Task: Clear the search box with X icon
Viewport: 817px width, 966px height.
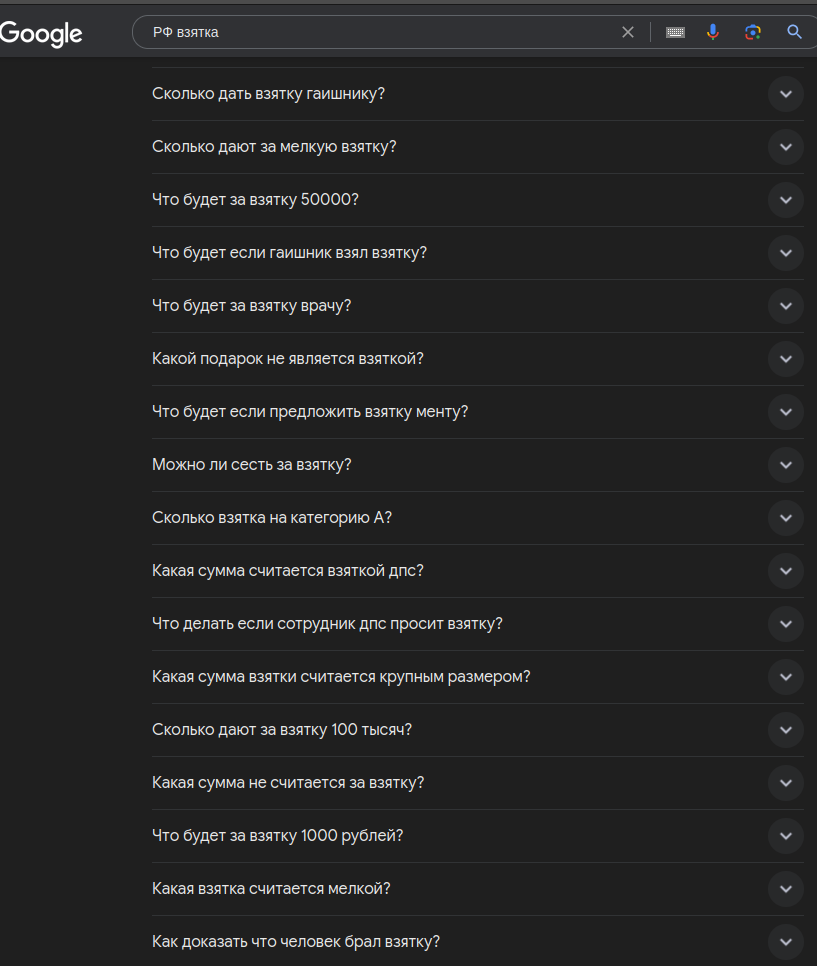Action: point(628,32)
